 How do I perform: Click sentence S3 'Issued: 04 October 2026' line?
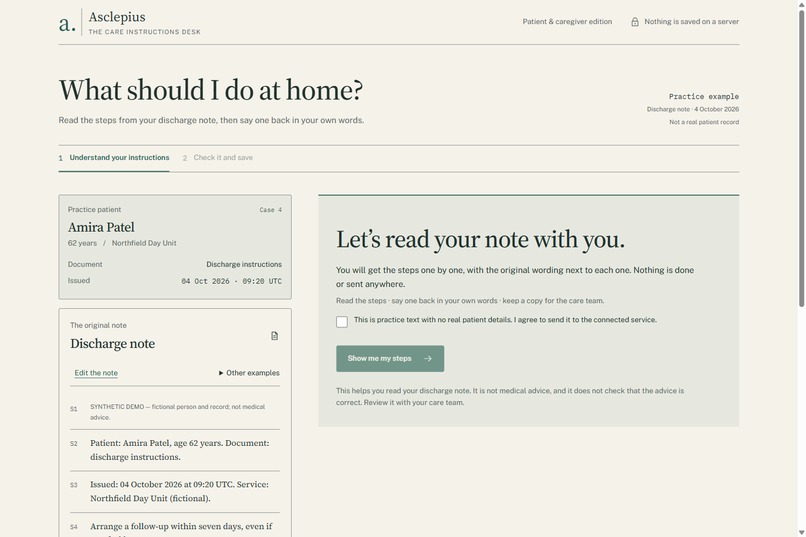point(175,491)
